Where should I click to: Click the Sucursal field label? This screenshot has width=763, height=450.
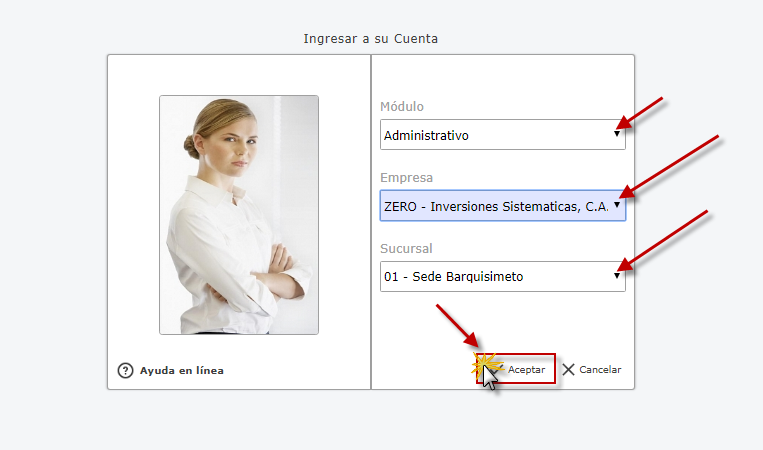406,249
